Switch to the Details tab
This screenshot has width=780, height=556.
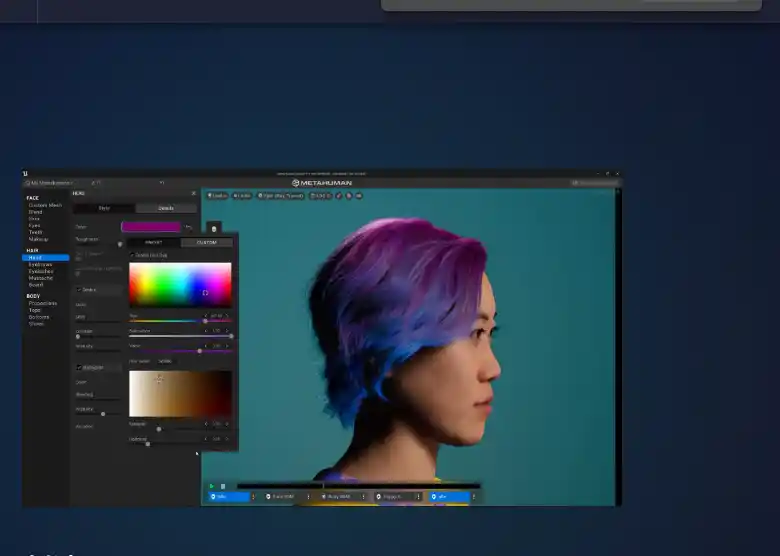(x=166, y=208)
